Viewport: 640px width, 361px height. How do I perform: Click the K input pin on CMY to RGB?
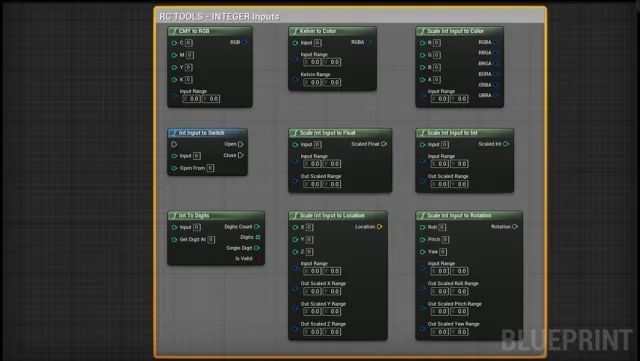(174, 80)
